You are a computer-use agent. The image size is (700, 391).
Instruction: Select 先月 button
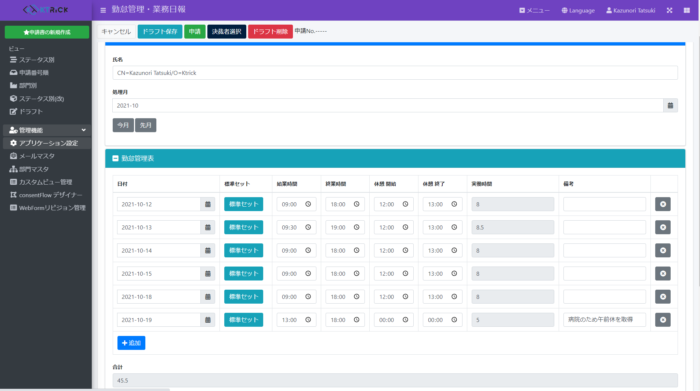tap(146, 125)
